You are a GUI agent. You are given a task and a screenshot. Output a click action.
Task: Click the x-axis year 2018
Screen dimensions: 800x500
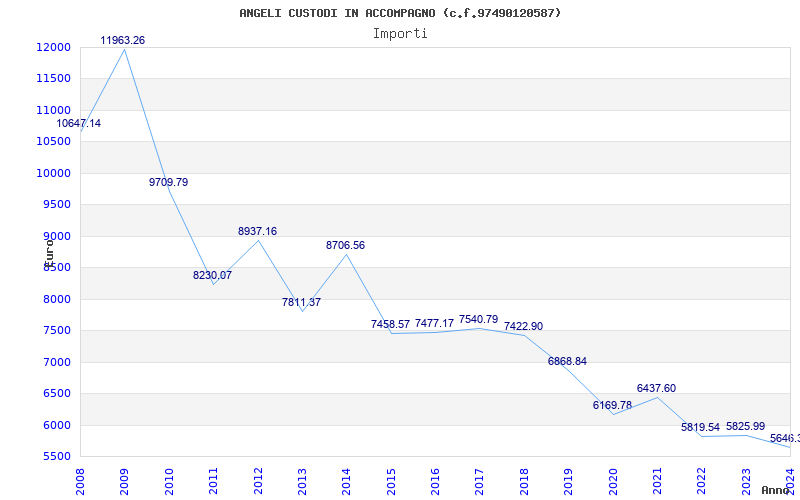coord(524,481)
